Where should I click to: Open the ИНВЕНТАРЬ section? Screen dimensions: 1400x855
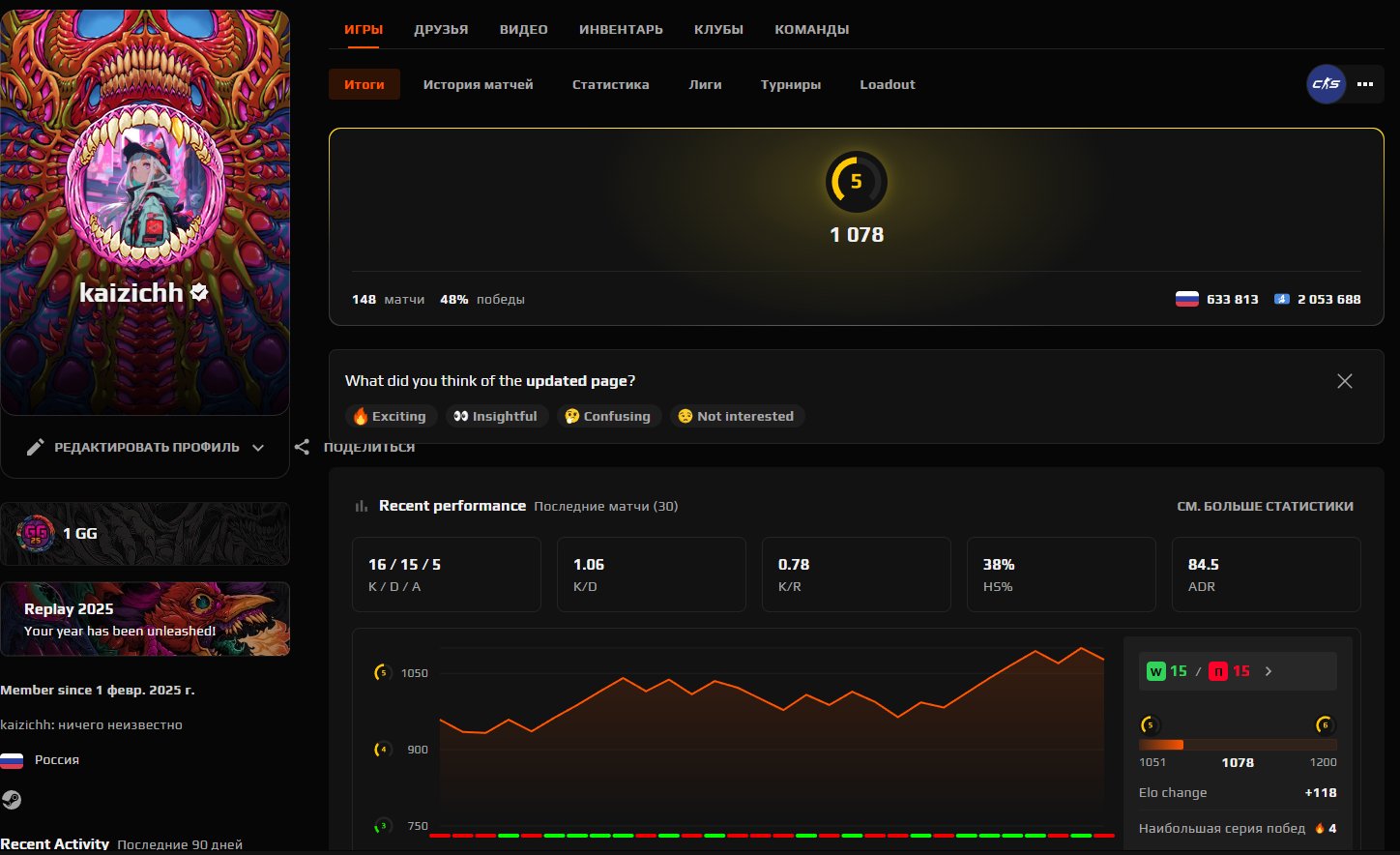(x=621, y=29)
